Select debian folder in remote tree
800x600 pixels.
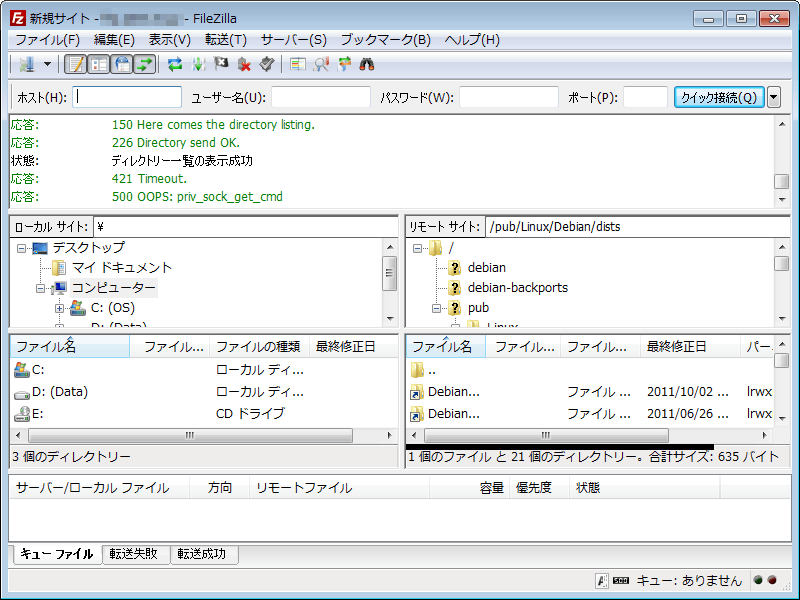point(487,268)
